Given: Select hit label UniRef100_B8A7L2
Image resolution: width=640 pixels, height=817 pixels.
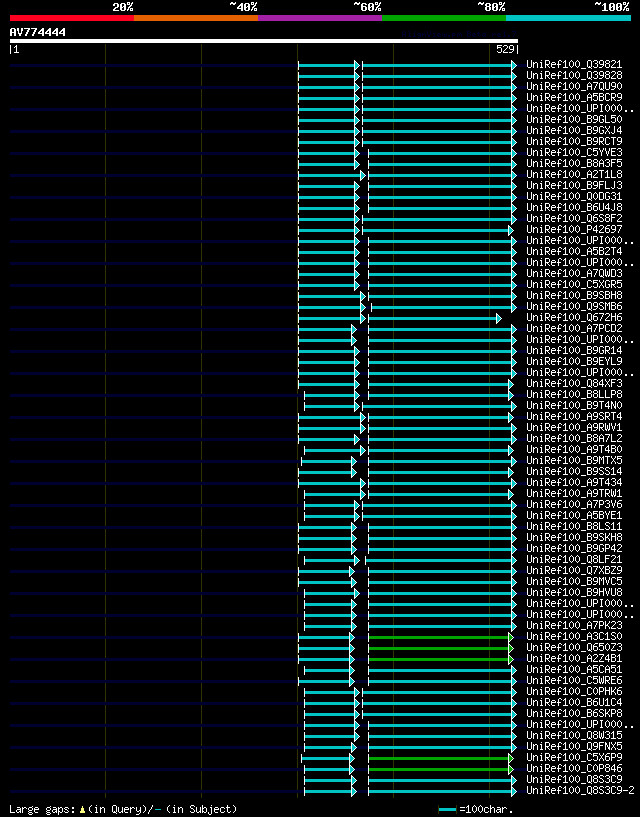Looking at the screenshot, I should tap(574, 438).
